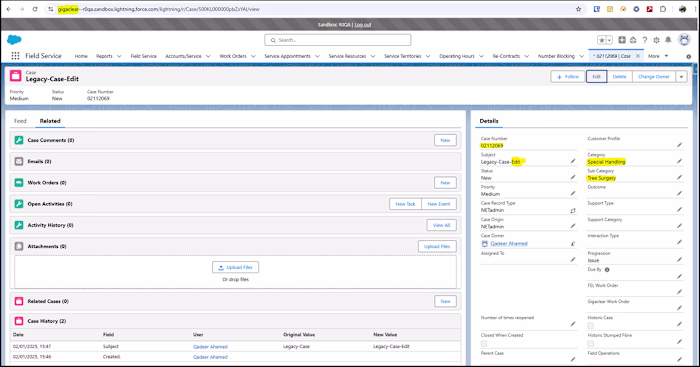Click the Follow button
This screenshot has height=367, width=700.
567,77
